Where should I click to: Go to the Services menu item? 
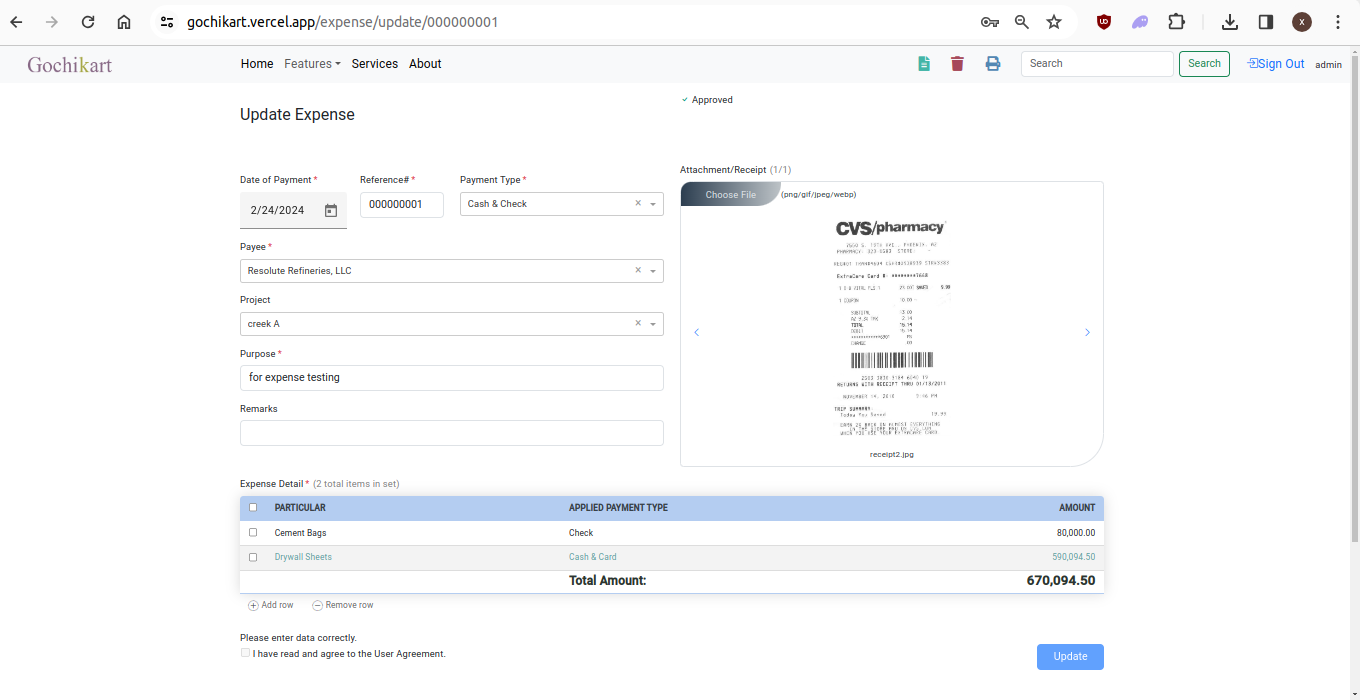coord(374,64)
